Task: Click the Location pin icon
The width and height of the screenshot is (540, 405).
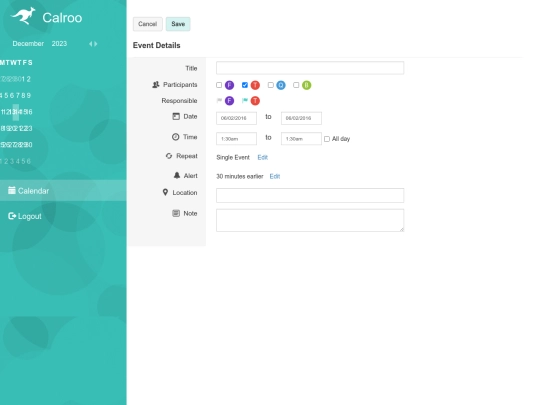Action: point(165,192)
